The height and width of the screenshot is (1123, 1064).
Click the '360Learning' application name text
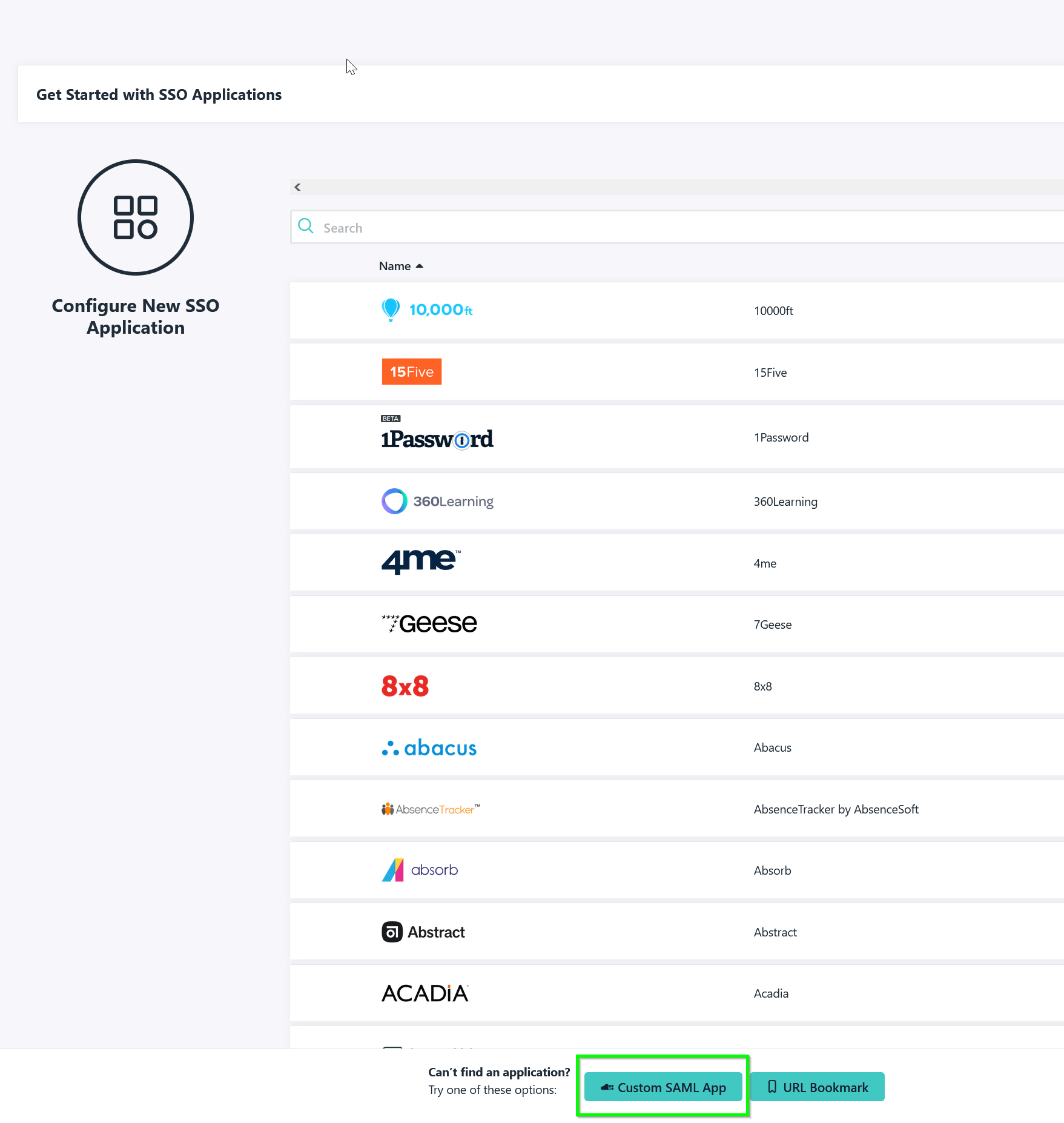pos(785,502)
